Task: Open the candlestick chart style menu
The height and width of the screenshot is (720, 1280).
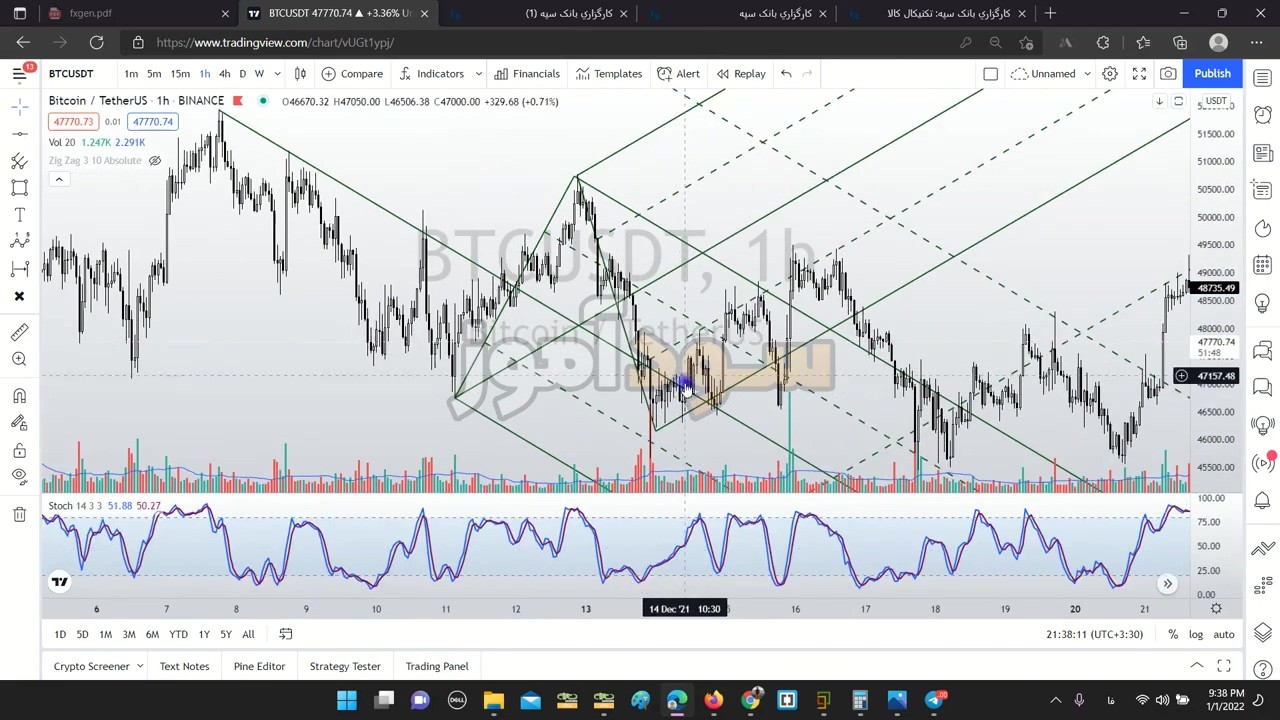Action: pyautogui.click(x=300, y=74)
